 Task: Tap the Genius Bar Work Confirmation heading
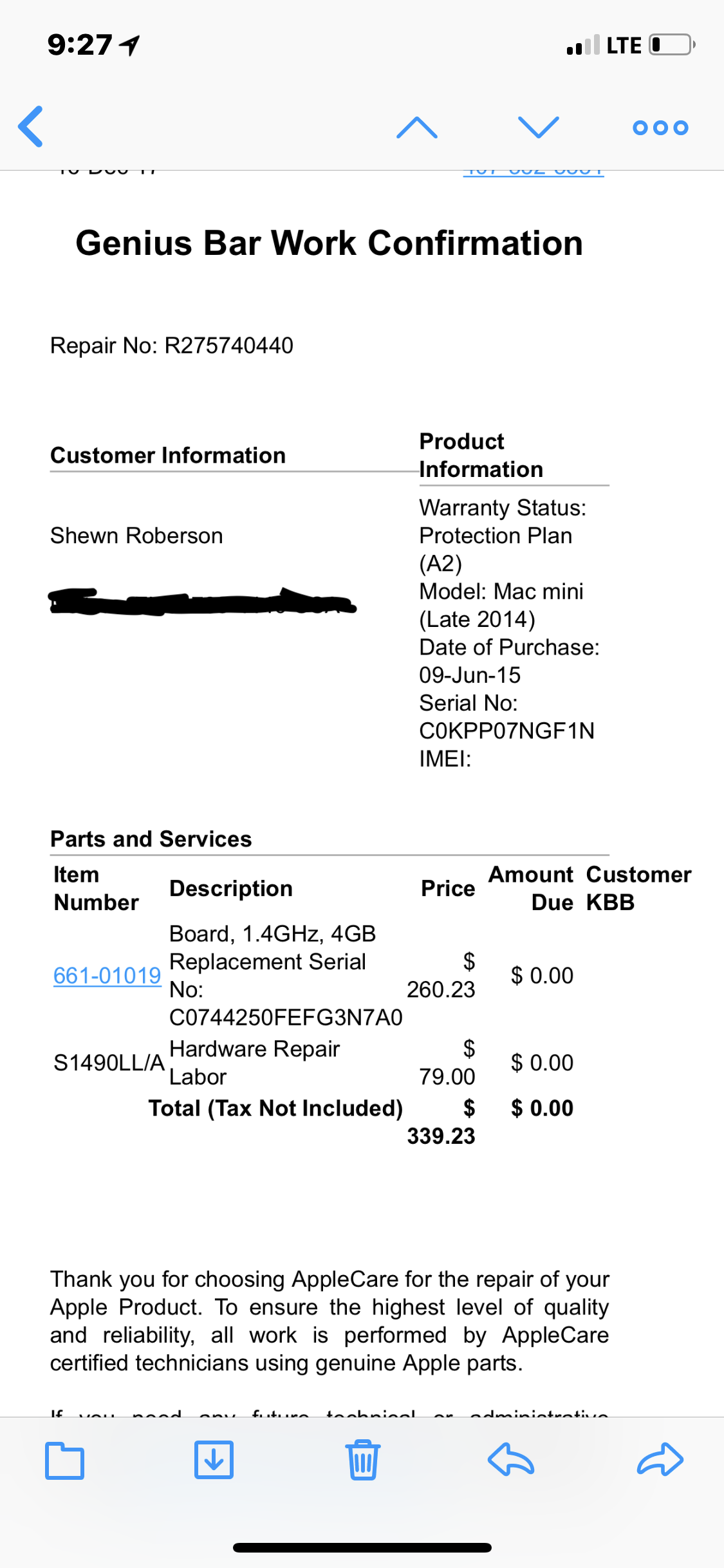click(x=329, y=243)
